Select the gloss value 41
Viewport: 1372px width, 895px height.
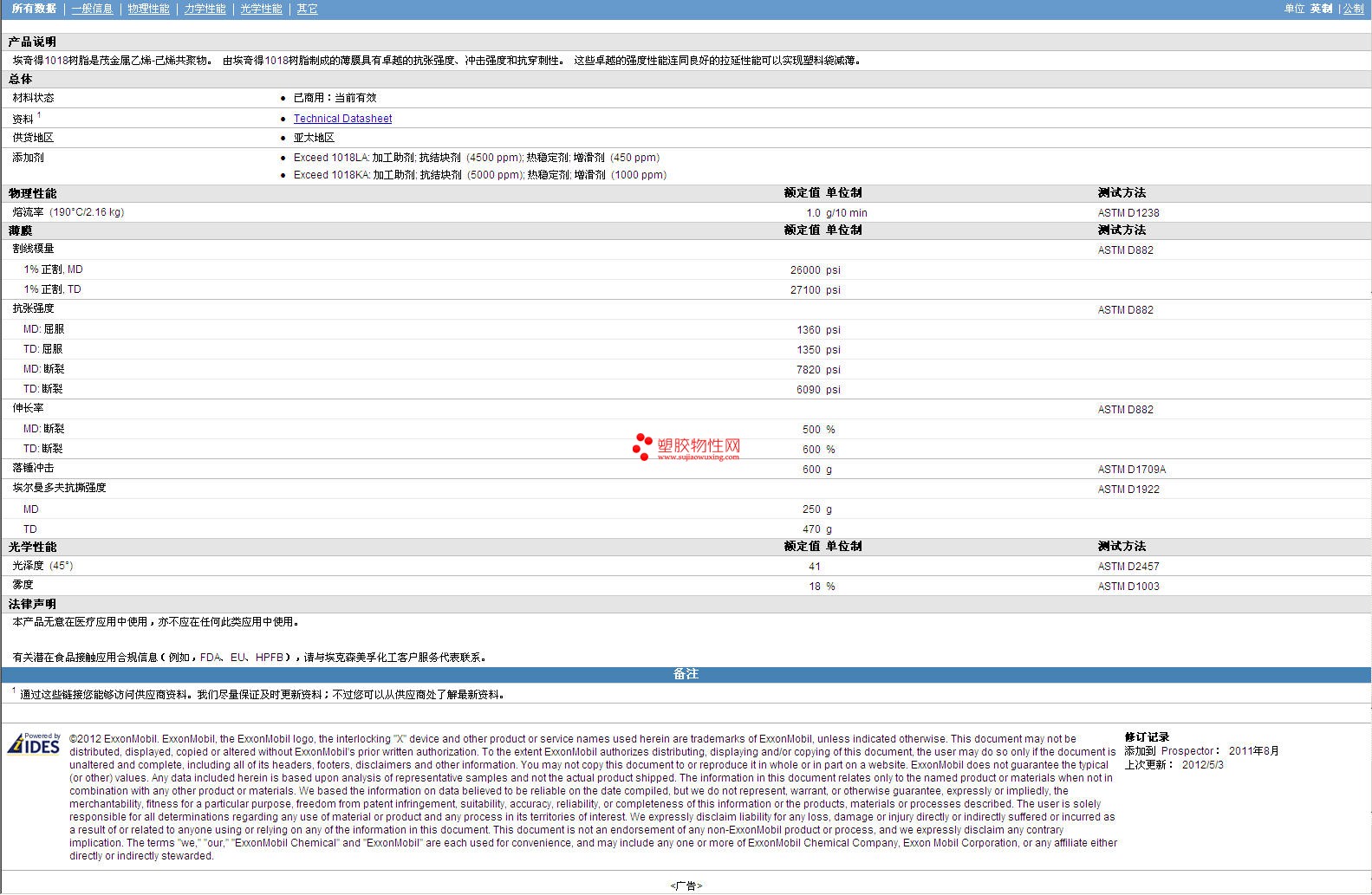(814, 567)
